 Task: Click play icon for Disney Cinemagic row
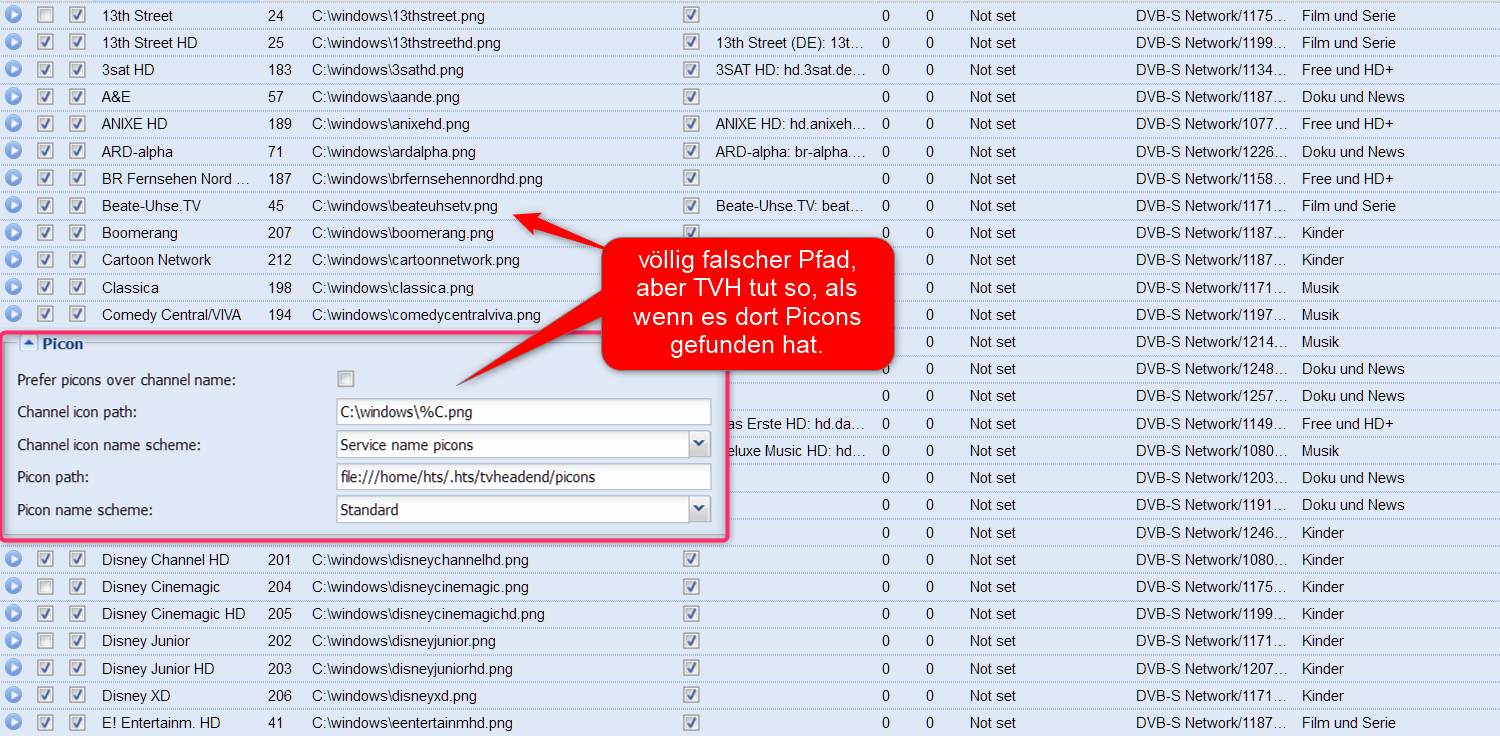pyautogui.click(x=13, y=587)
